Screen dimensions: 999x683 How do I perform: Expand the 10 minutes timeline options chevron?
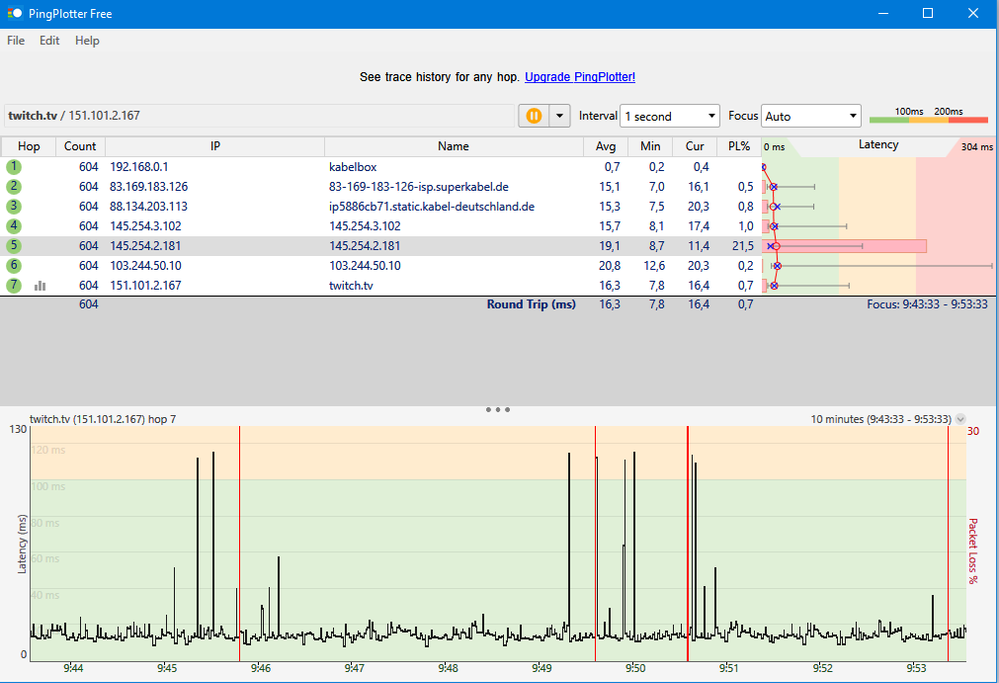(960, 419)
